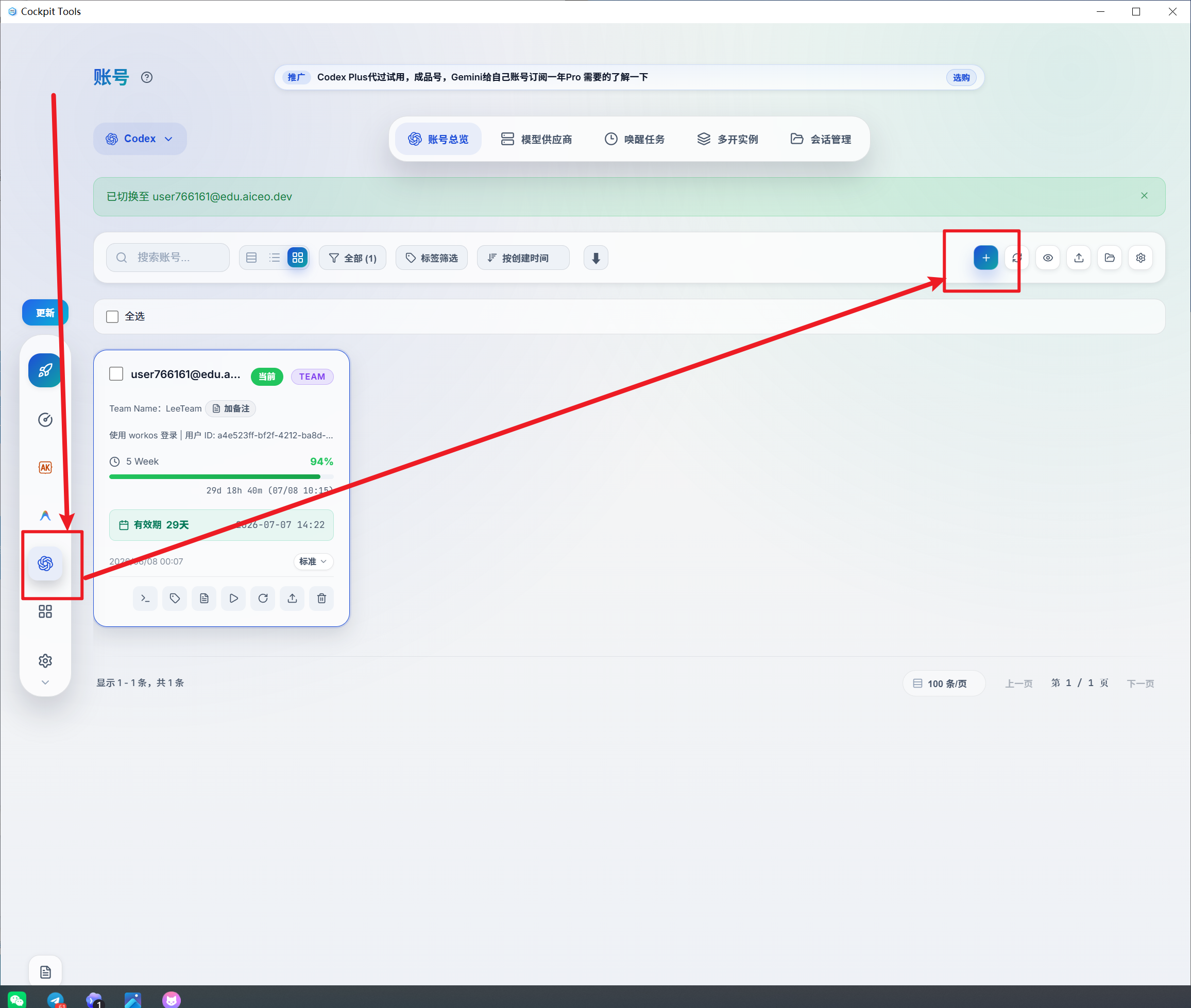
Task: Switch to the 会话管理 tab
Action: pos(821,139)
